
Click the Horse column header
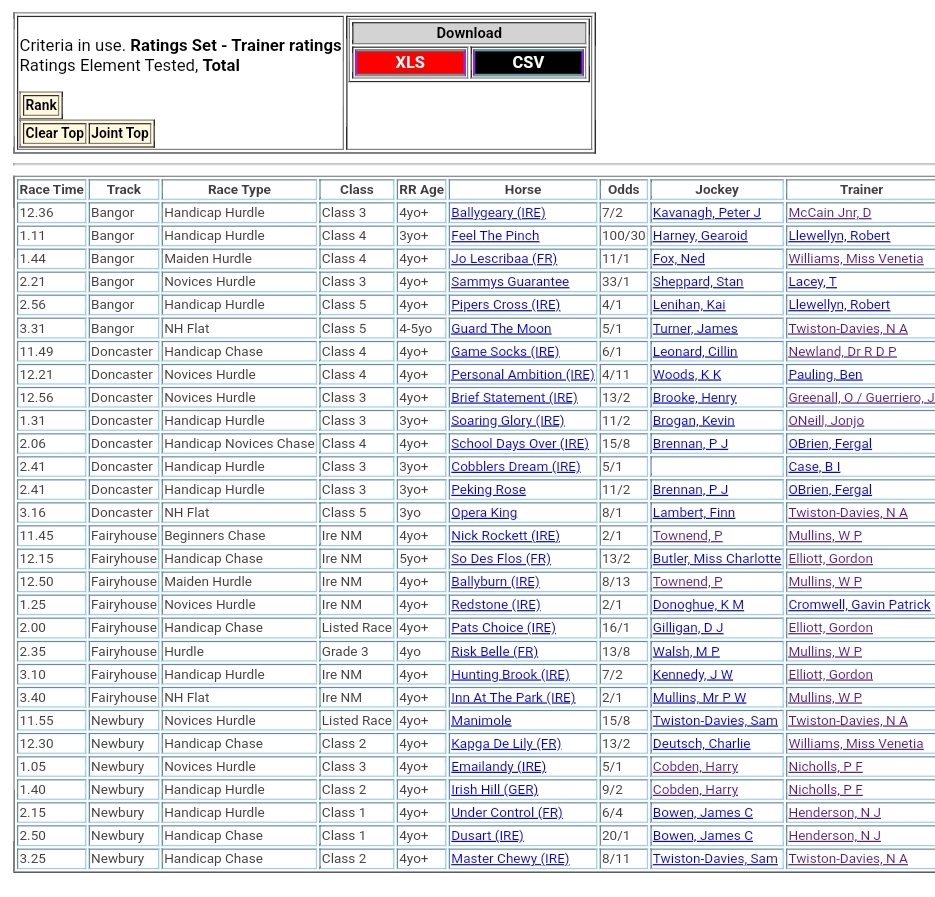(x=522, y=189)
